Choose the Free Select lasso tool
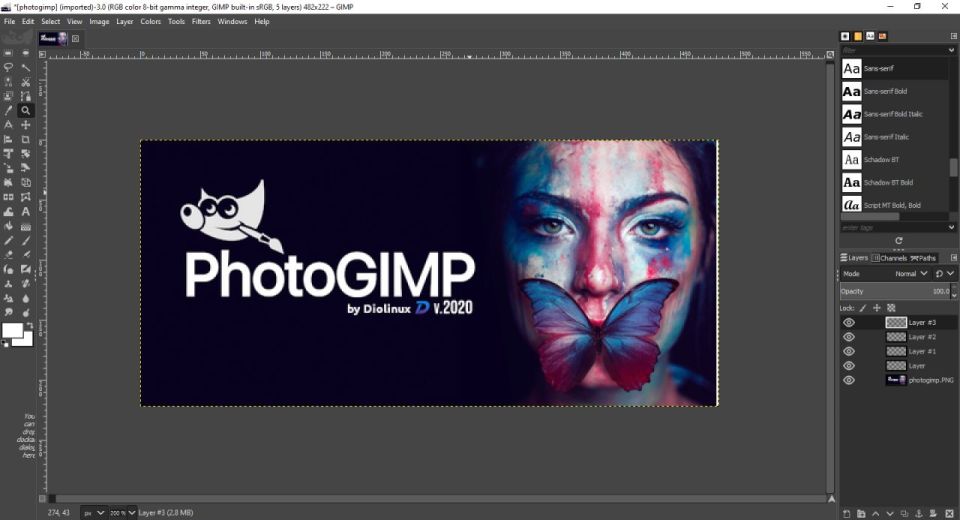 [9, 67]
